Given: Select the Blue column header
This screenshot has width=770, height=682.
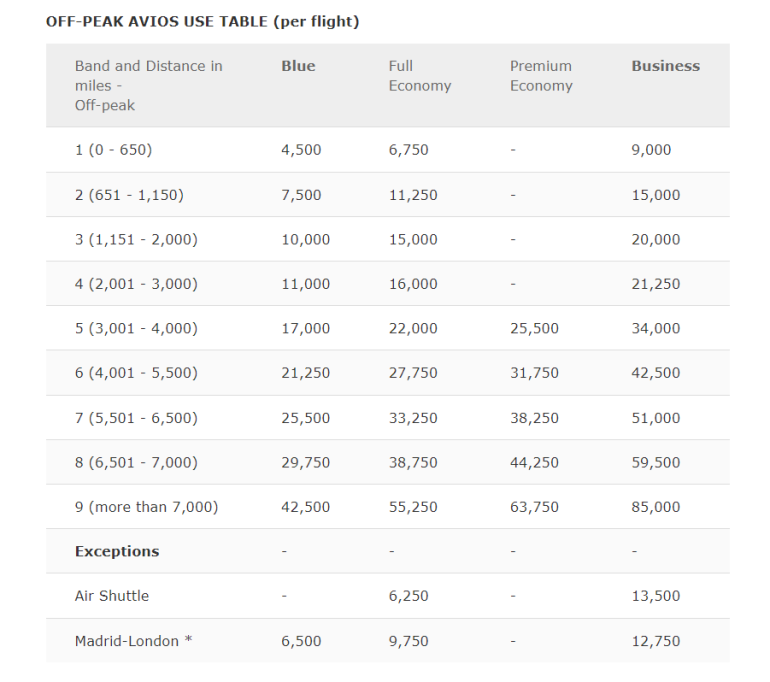Looking at the screenshot, I should [298, 66].
